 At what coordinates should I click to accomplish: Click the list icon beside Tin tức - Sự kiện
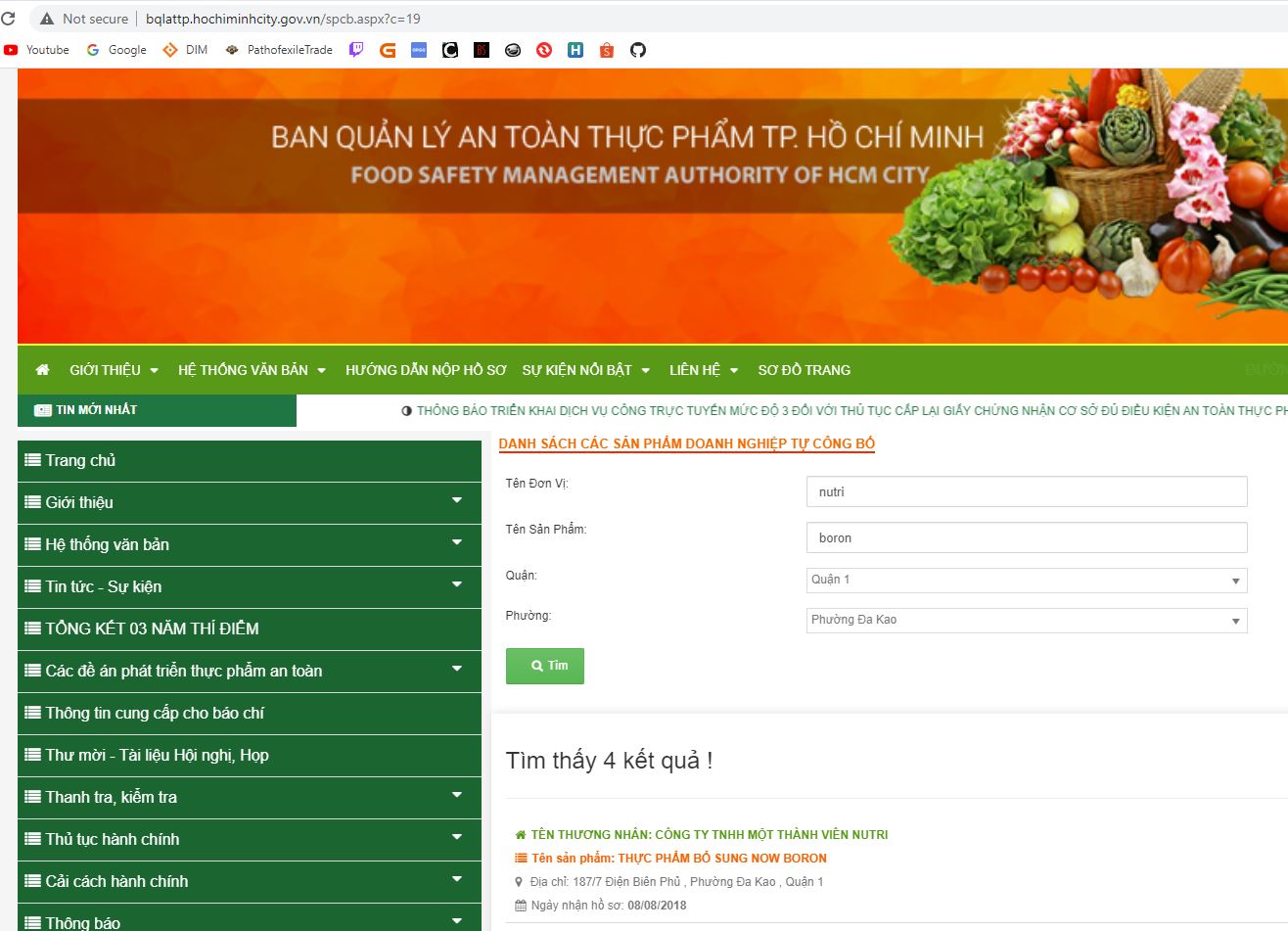pyautogui.click(x=33, y=586)
